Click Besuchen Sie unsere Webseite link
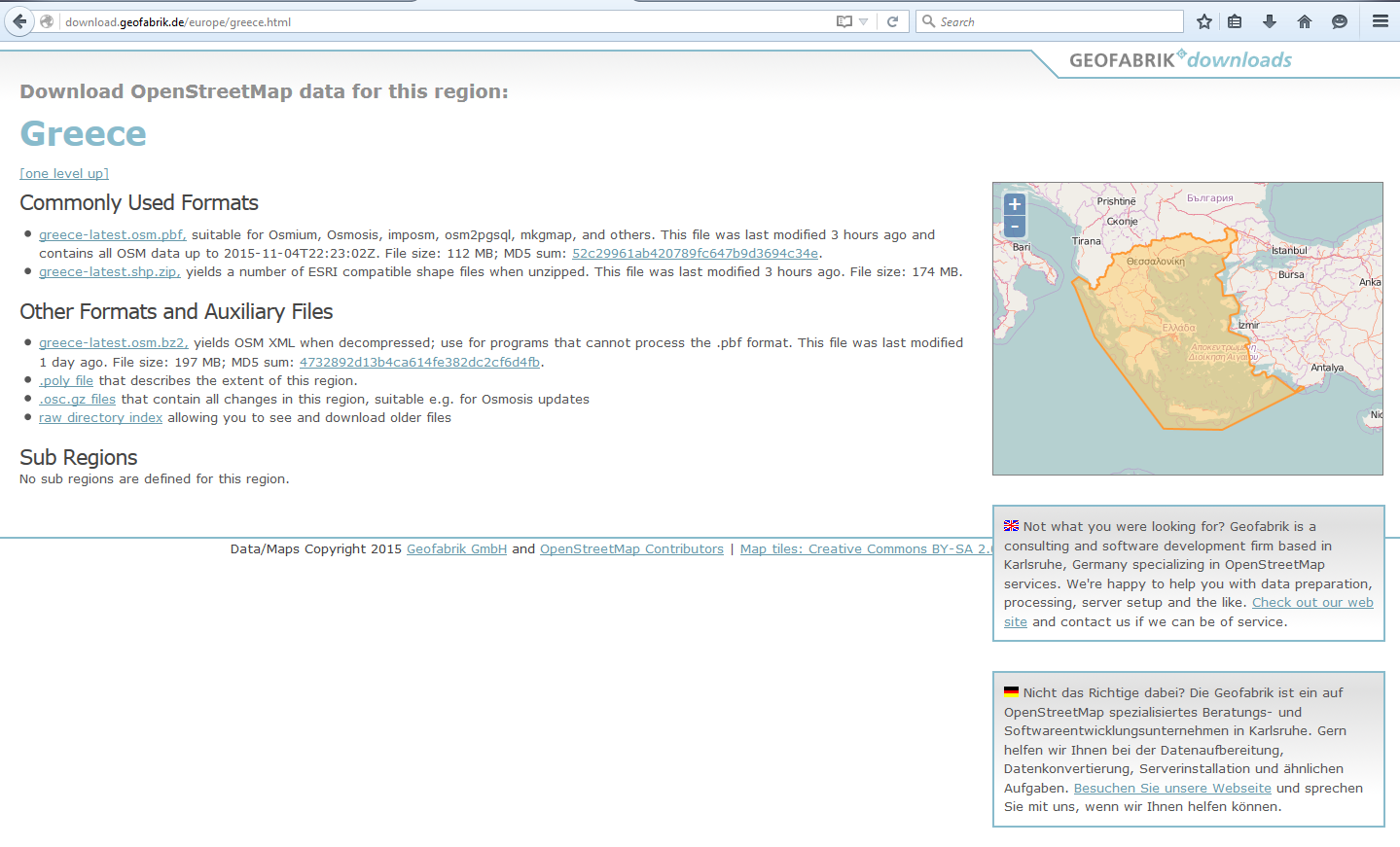1400x847 pixels. click(x=1172, y=788)
